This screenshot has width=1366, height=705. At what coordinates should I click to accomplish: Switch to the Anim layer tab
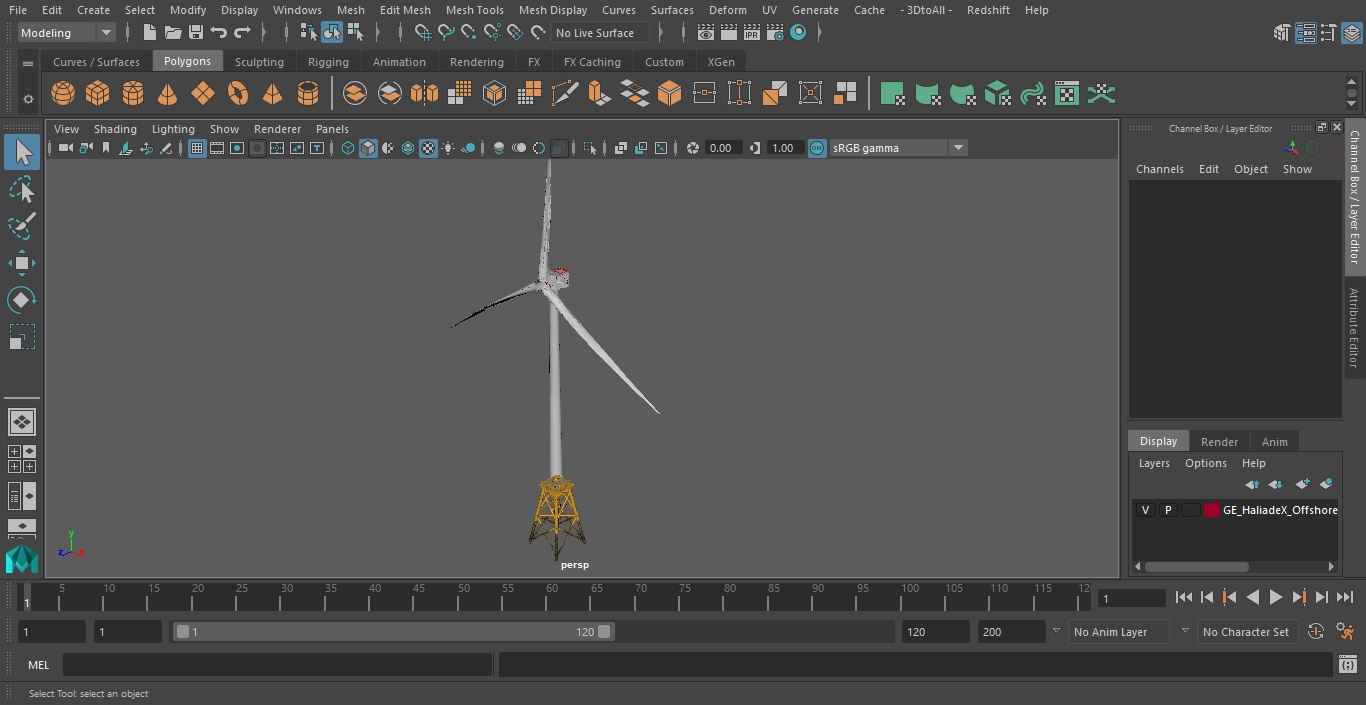(1274, 442)
